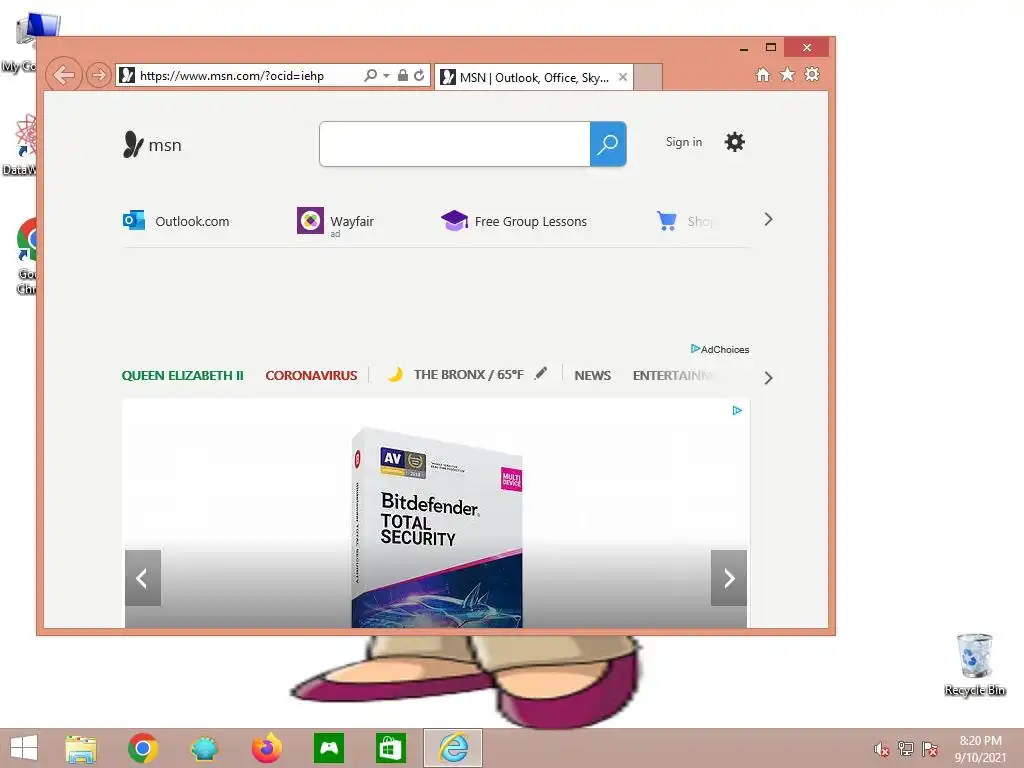This screenshot has height=768, width=1024.
Task: Click the browser Home icon
Action: (763, 74)
